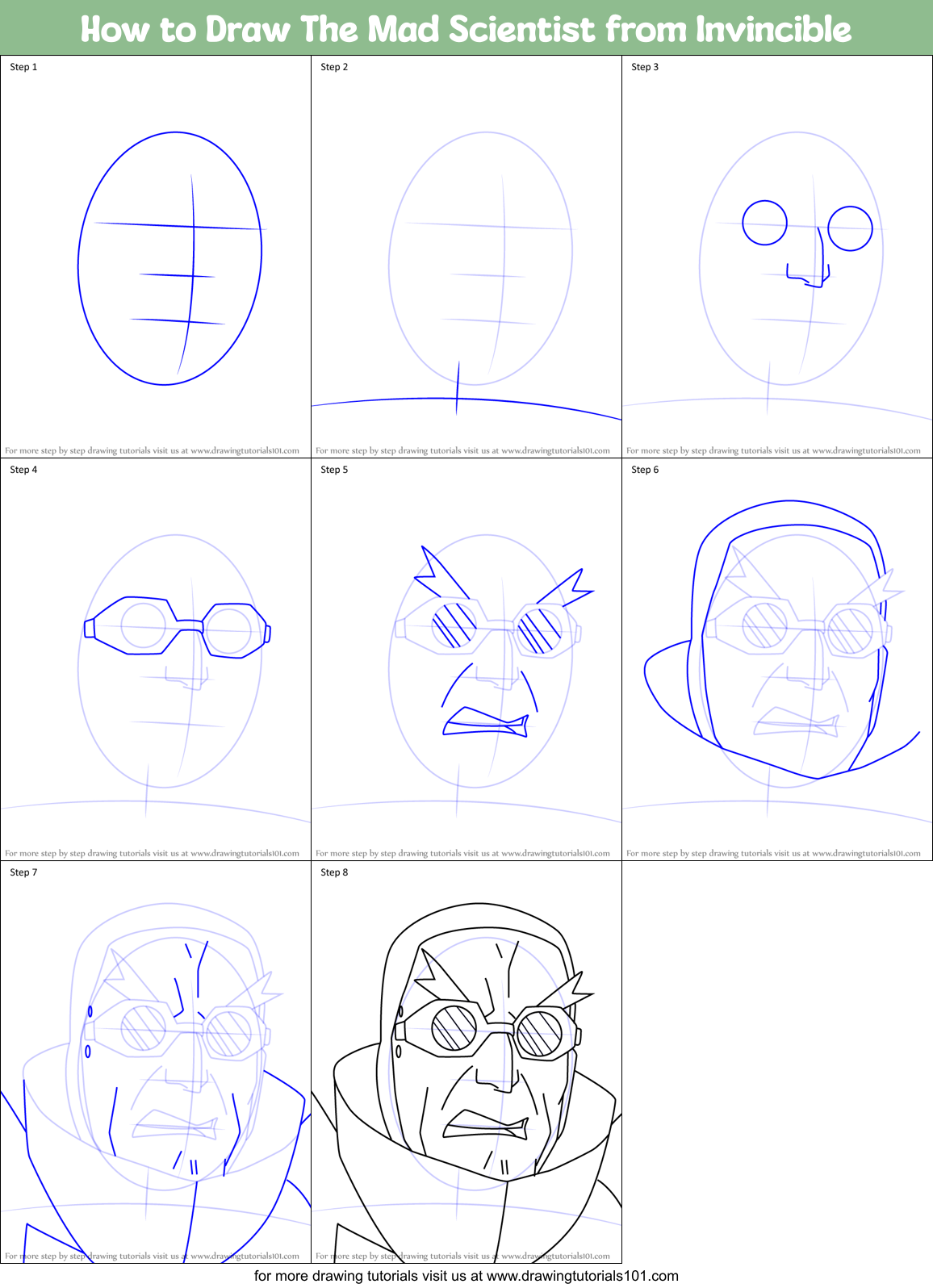Click the 'Step 2' label
This screenshot has height=1288, width=933.
coord(334,67)
